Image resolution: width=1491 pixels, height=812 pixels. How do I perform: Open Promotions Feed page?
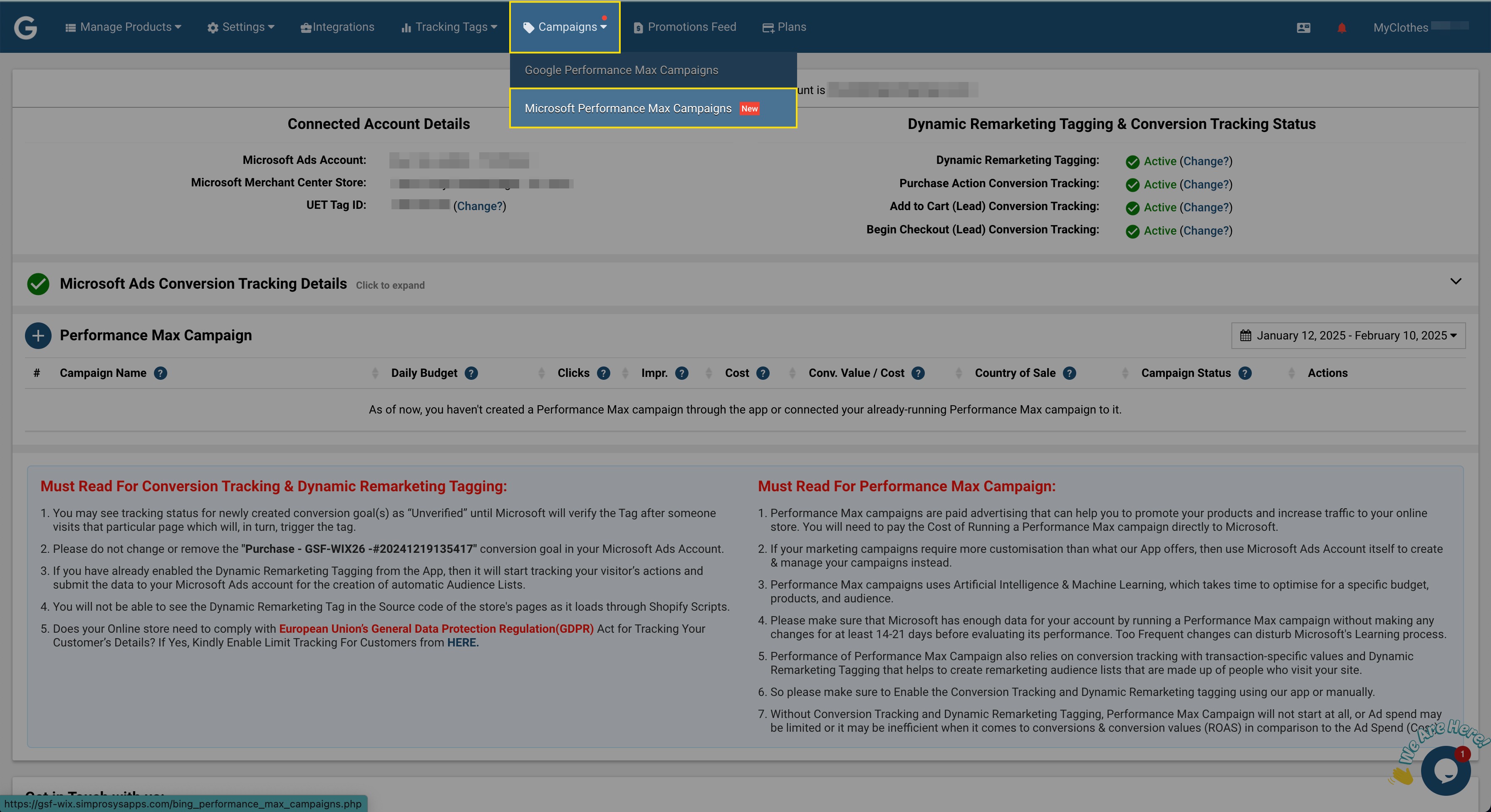tap(685, 27)
